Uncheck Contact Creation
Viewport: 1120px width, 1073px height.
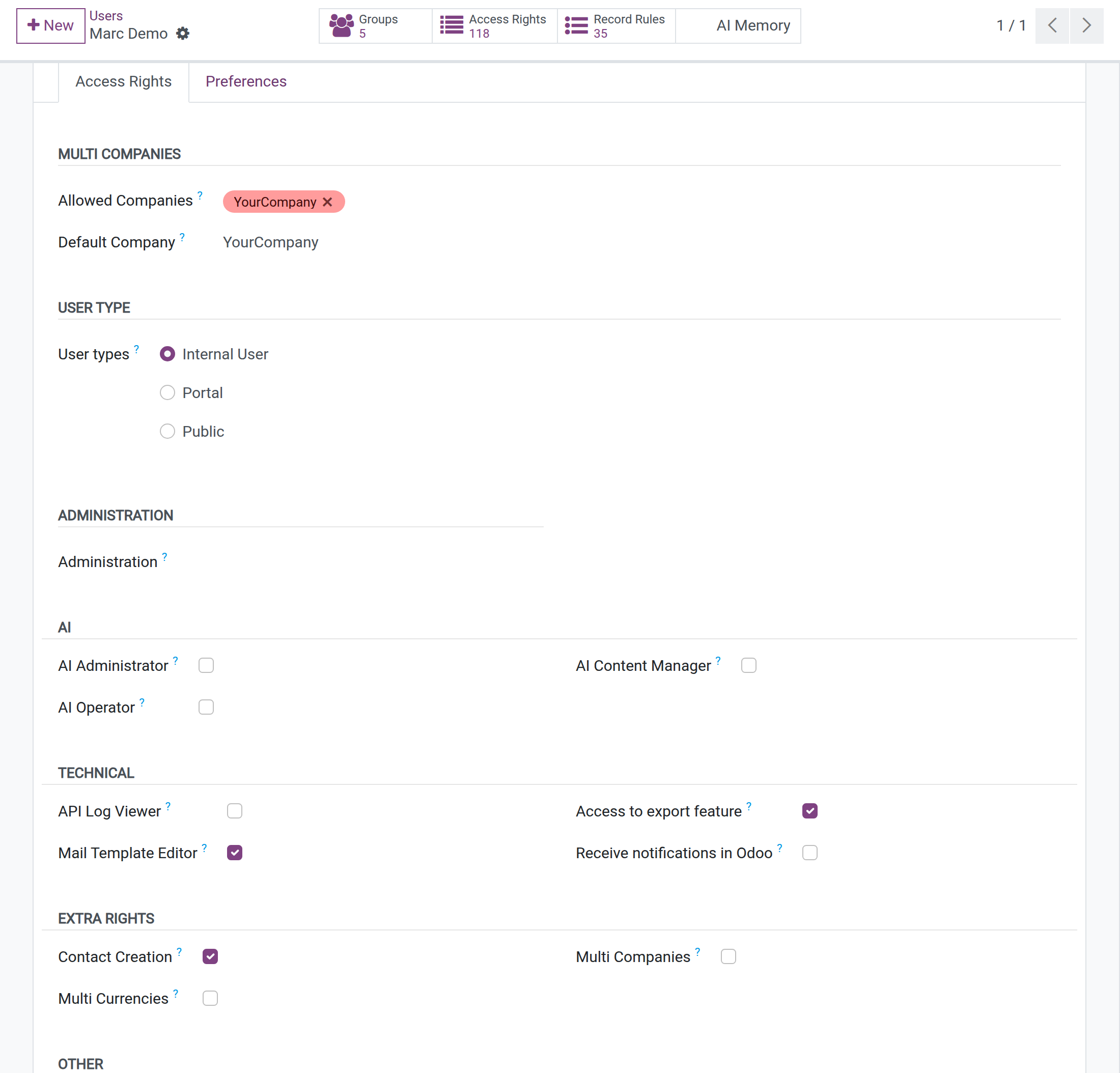tap(210, 957)
